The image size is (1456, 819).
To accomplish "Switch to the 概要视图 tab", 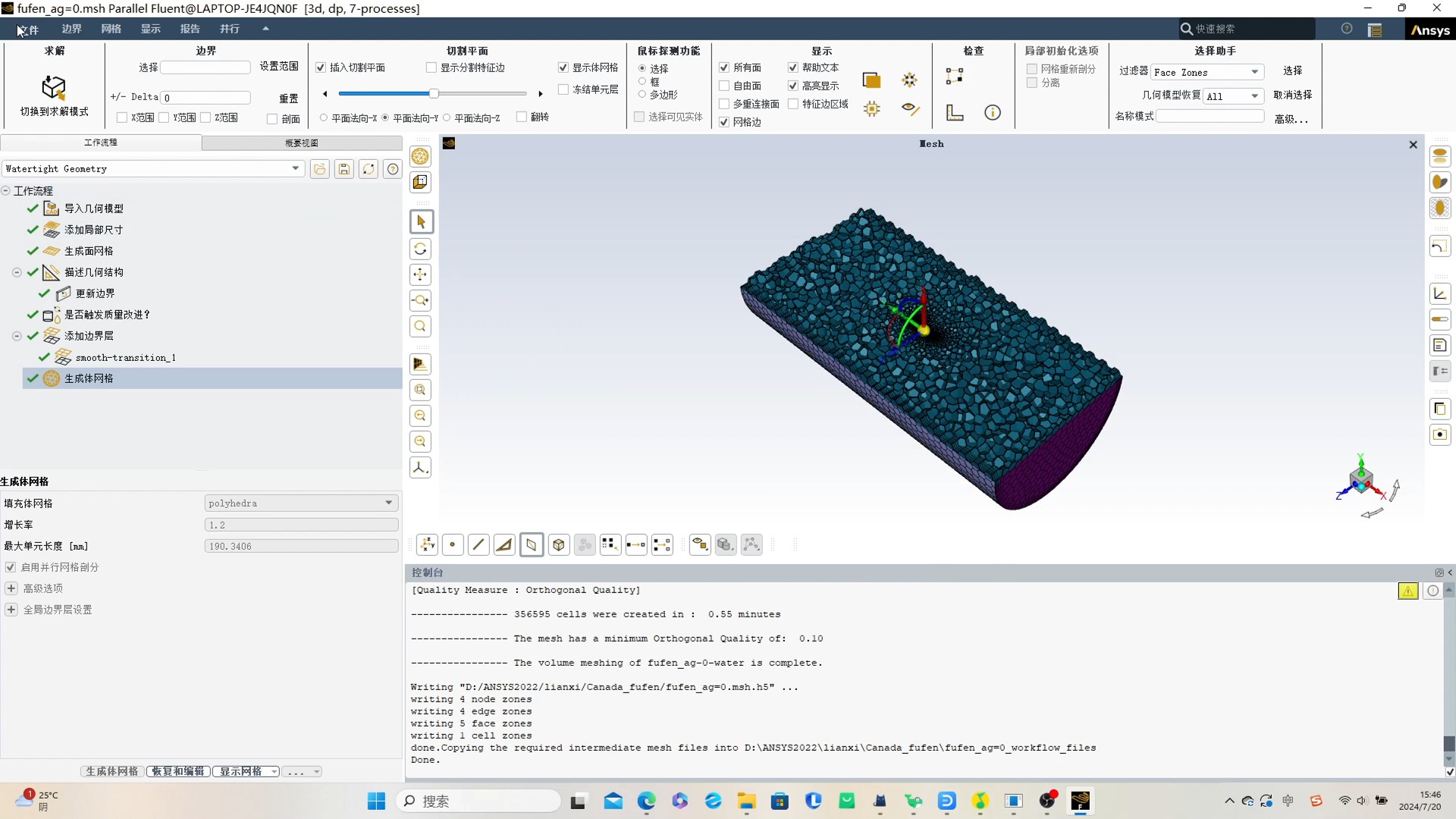I will coord(301,143).
